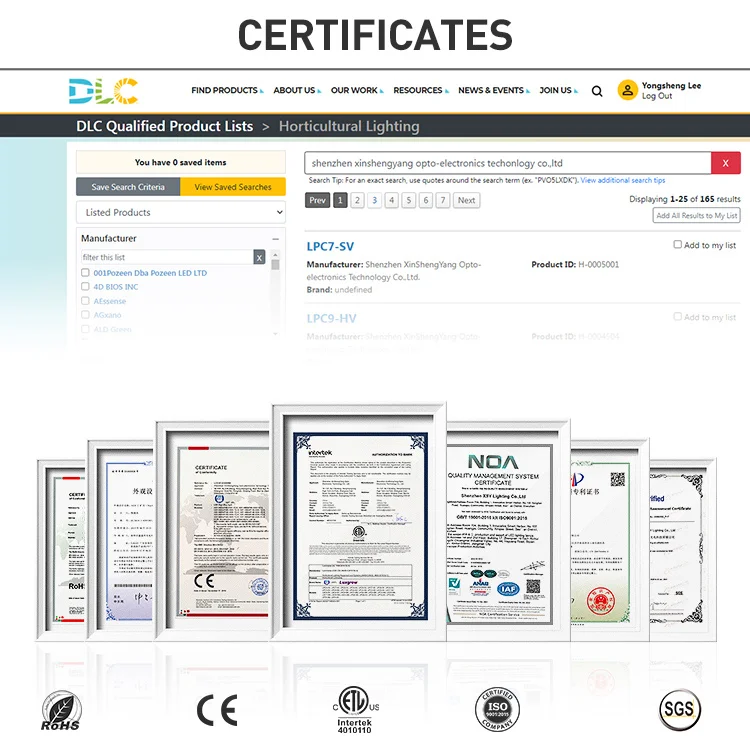Open View additional search tips link
This screenshot has width=750, height=749.
click(x=623, y=180)
